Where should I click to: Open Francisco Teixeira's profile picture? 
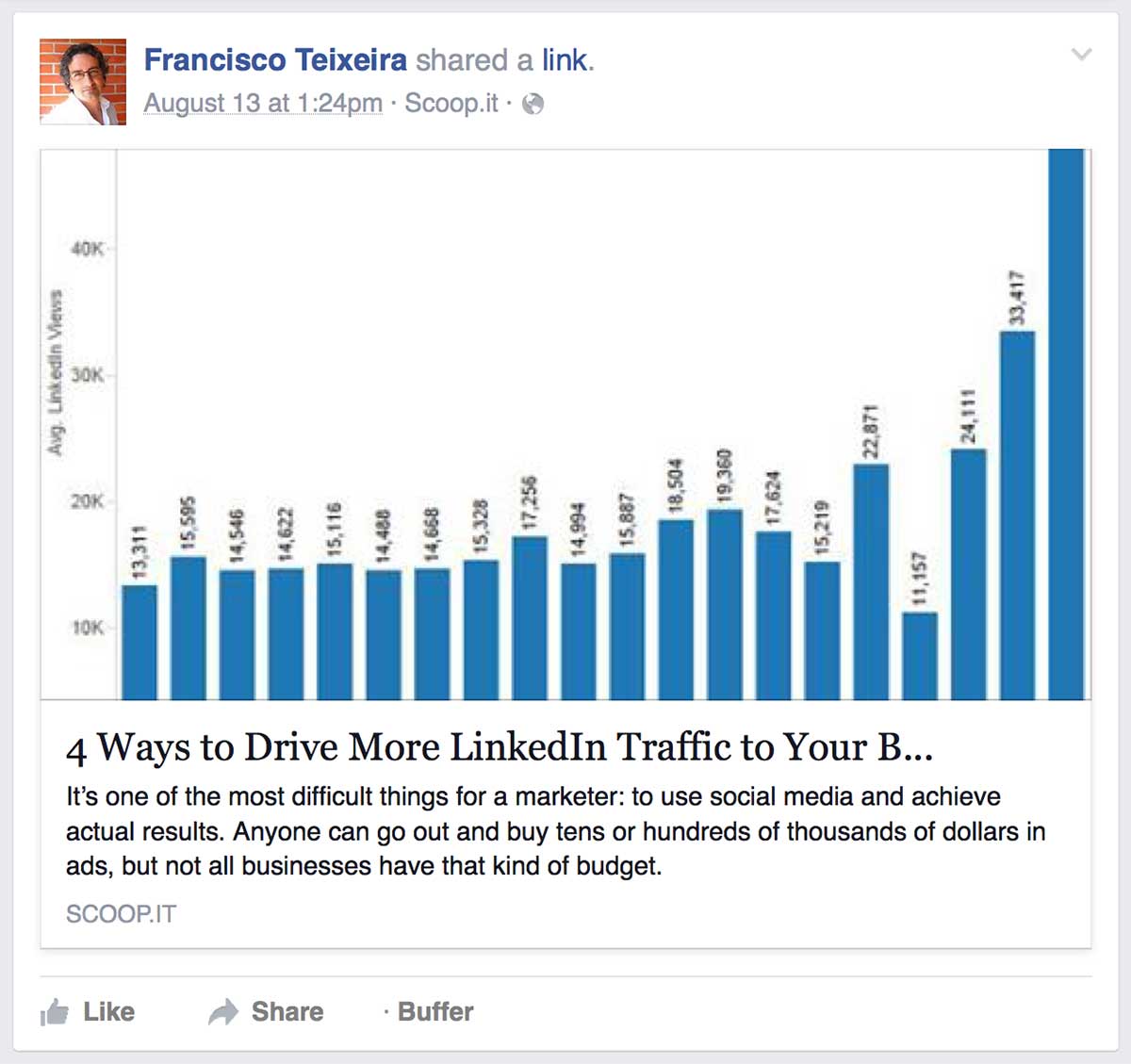(83, 82)
